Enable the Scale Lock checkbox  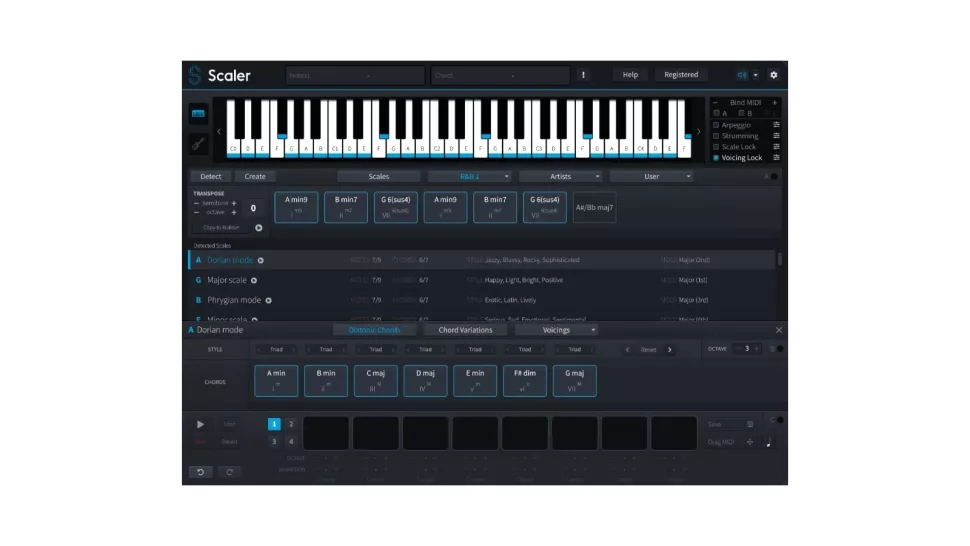click(x=716, y=147)
